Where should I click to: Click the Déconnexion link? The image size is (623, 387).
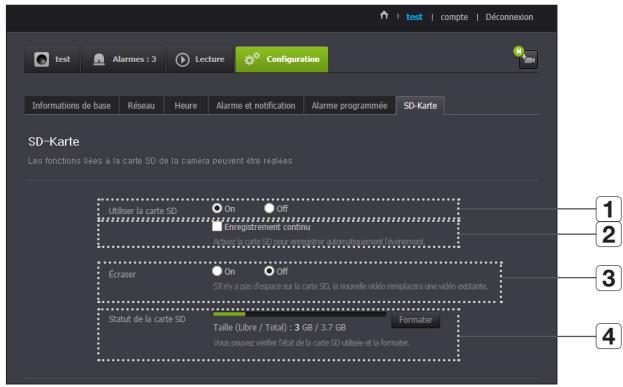pyautogui.click(x=509, y=17)
